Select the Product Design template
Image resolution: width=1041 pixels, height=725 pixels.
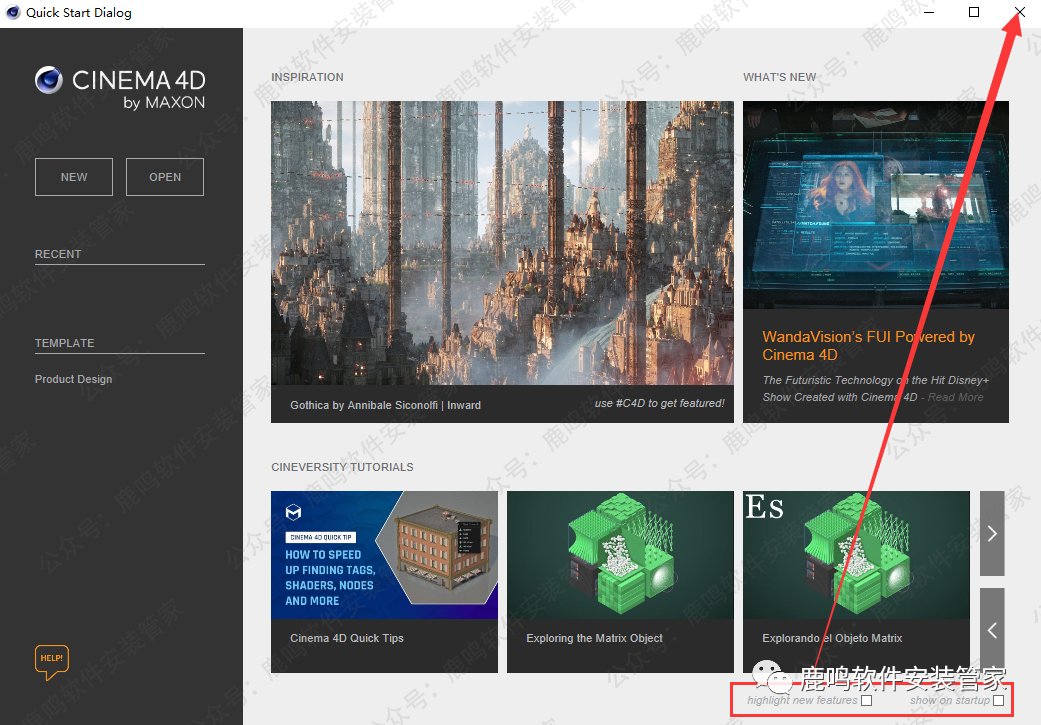point(73,379)
